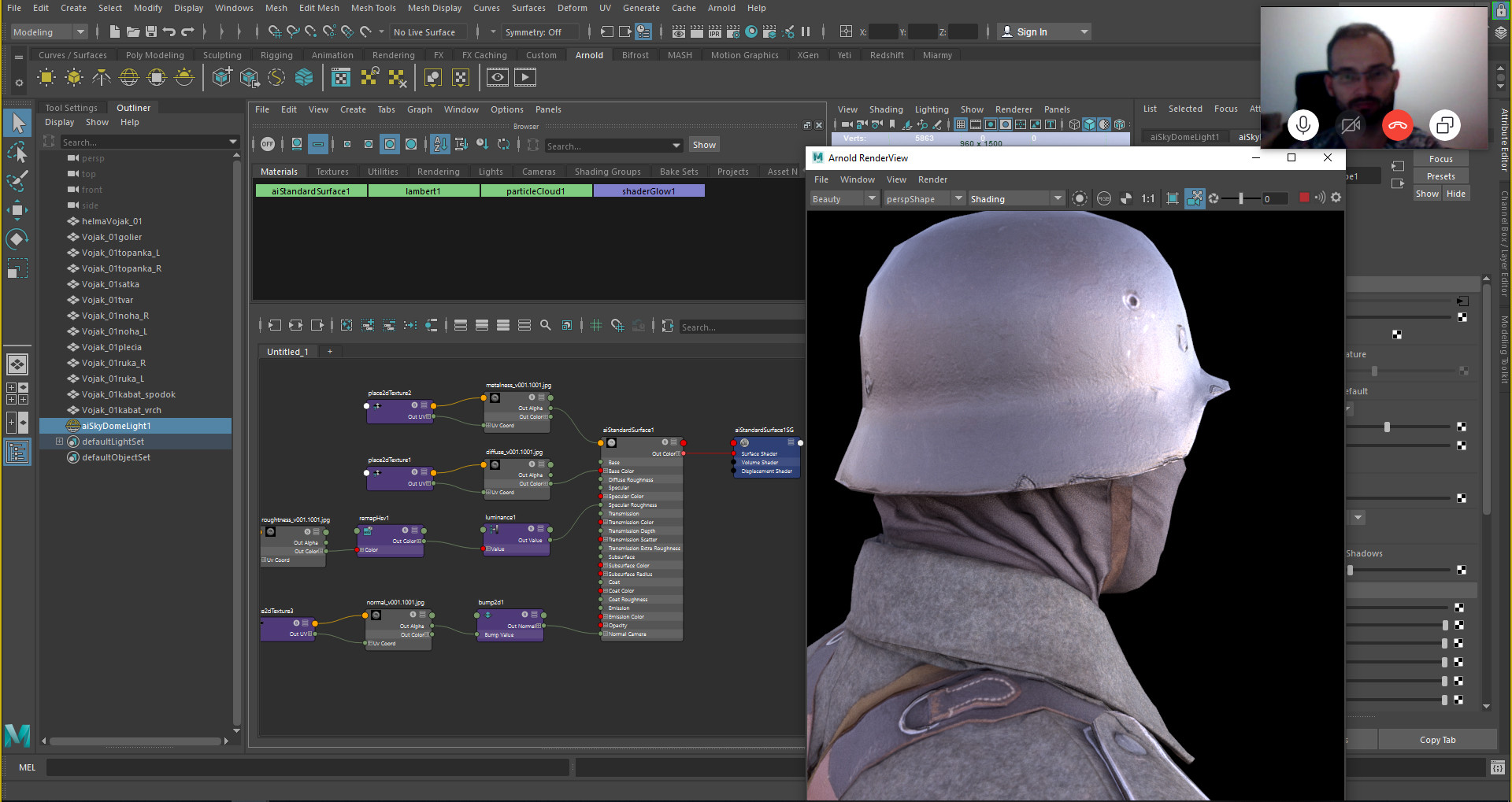Click the Save Scene disk icon

click(x=151, y=31)
